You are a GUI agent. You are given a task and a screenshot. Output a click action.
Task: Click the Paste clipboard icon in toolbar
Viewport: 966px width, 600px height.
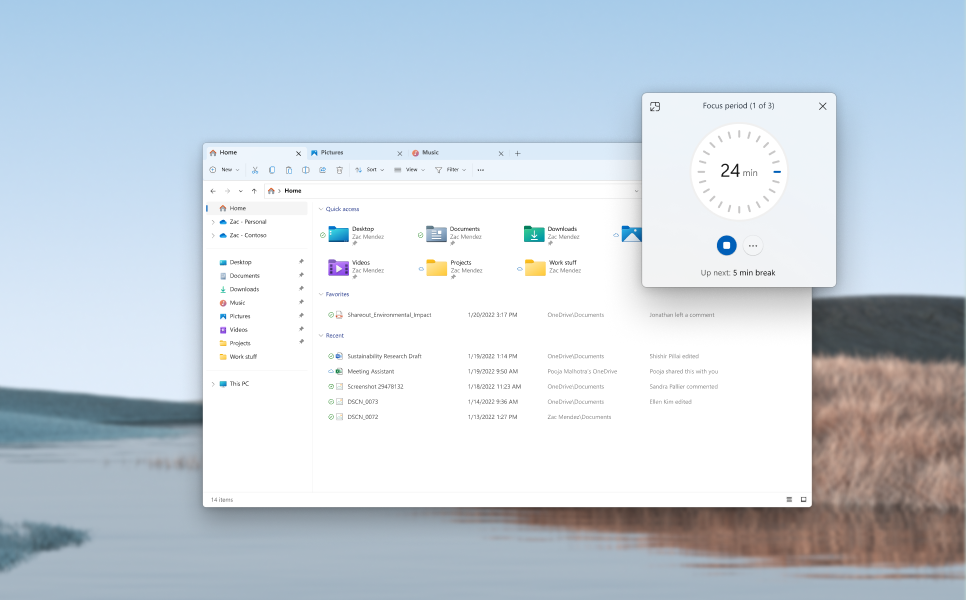[288, 170]
